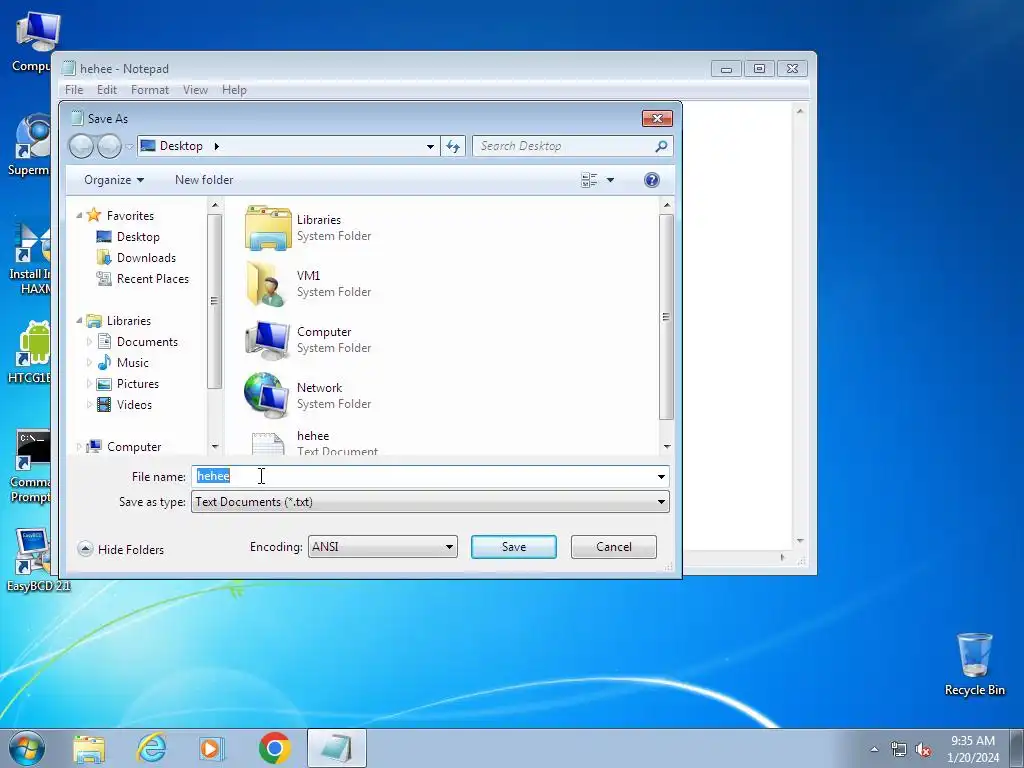1024x768 pixels.
Task: Click the Cancel button
Action: click(x=613, y=547)
